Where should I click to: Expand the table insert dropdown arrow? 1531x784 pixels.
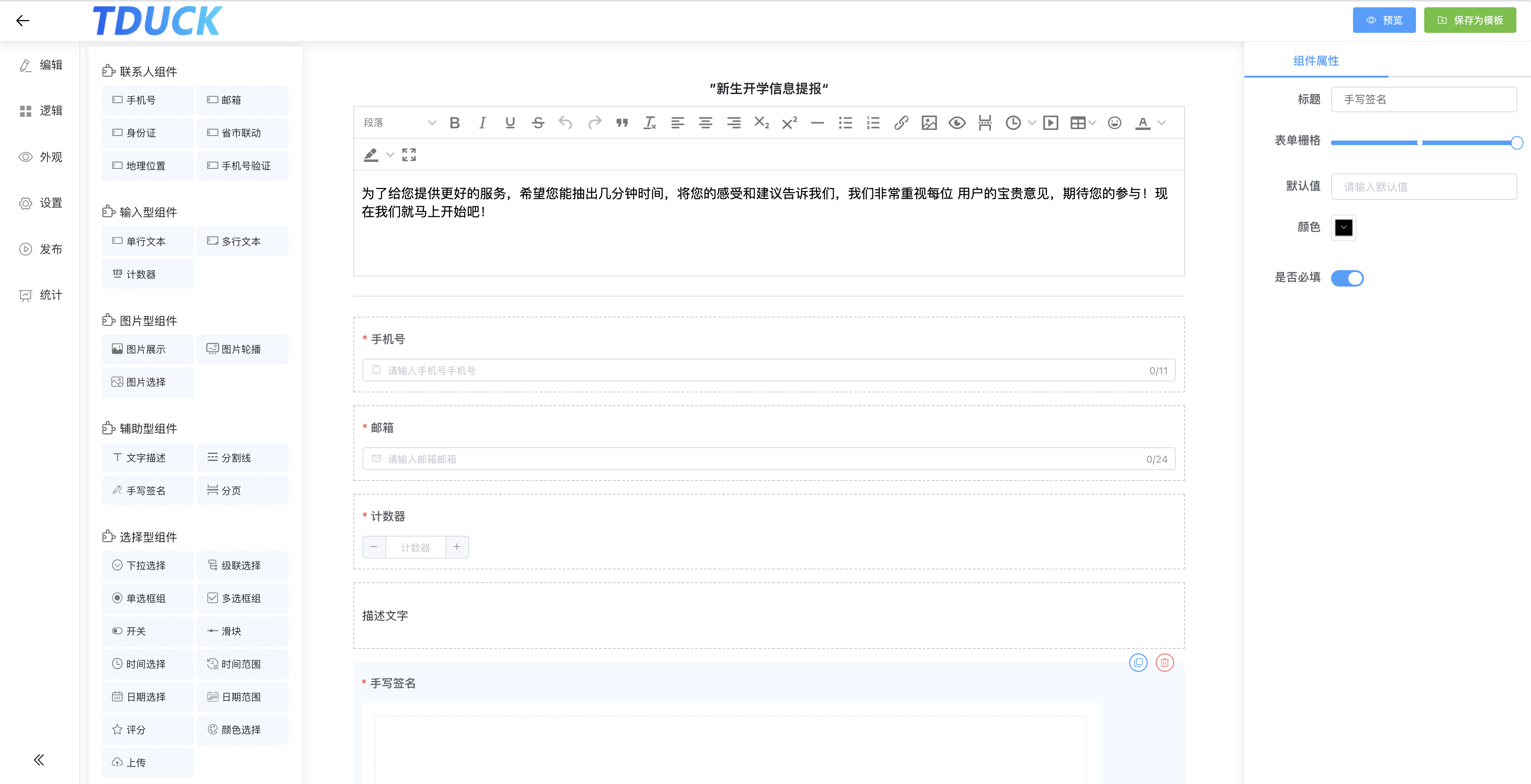pos(1092,123)
